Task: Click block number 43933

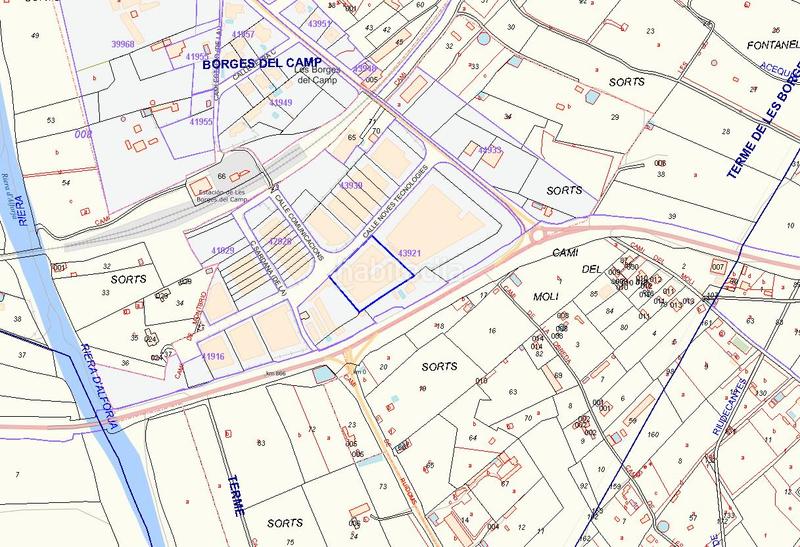Action: click(x=490, y=150)
